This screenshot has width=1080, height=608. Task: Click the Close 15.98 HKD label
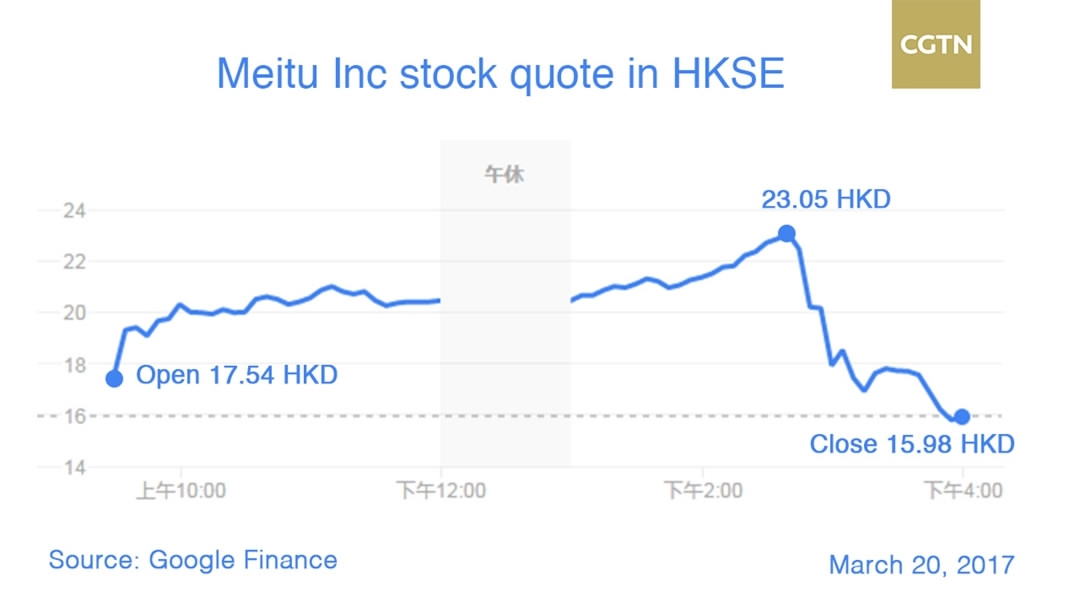(x=911, y=444)
